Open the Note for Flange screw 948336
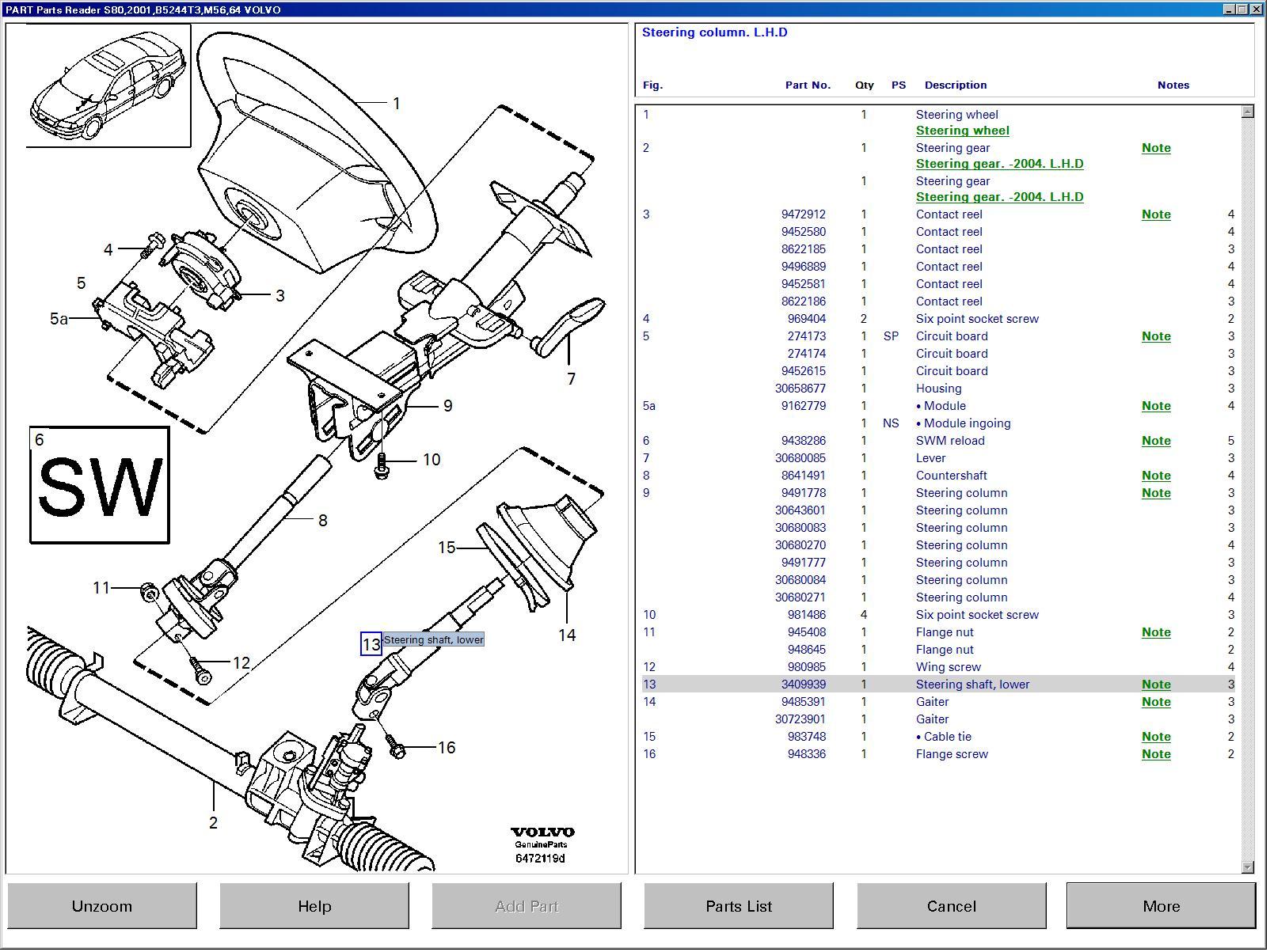1270x952 pixels. tap(1156, 754)
